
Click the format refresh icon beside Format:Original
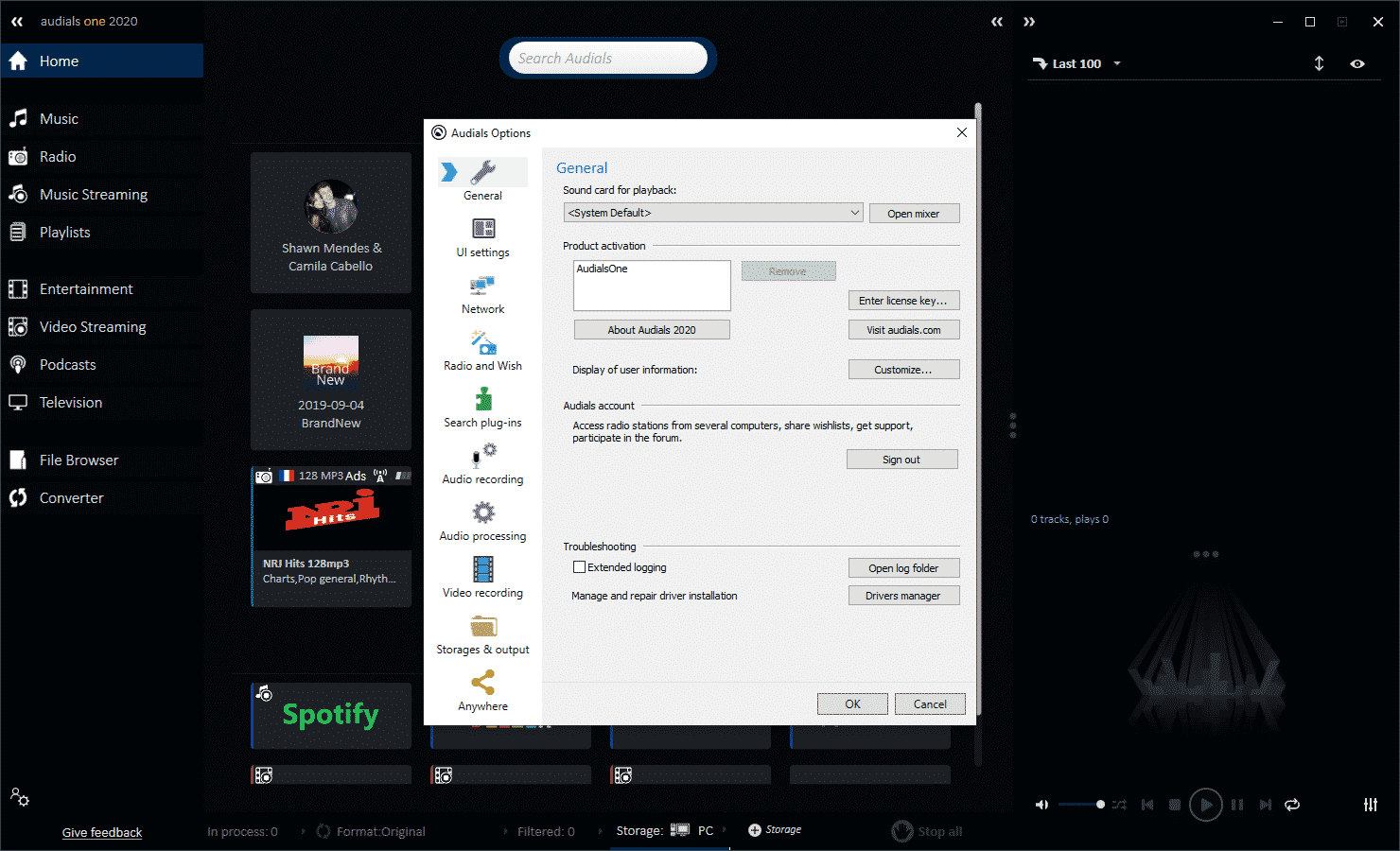[x=323, y=831]
